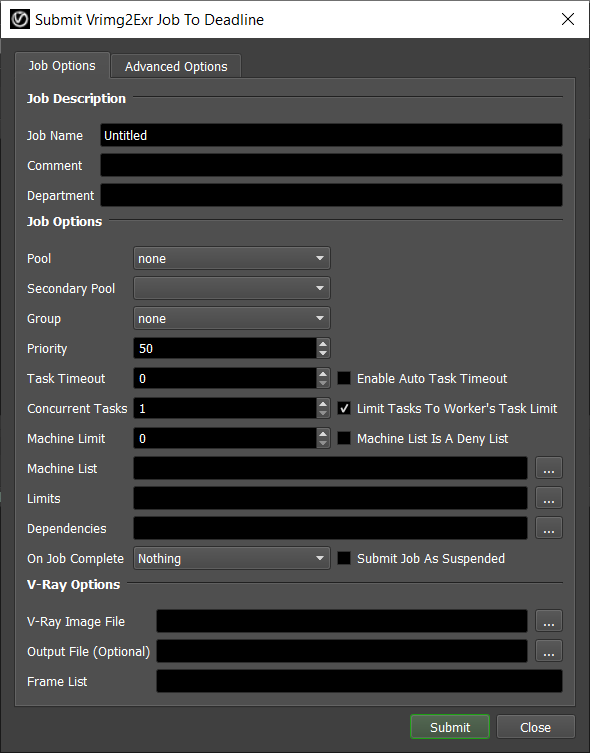
Task: Enable Auto Task Timeout checkbox
Action: tap(344, 378)
